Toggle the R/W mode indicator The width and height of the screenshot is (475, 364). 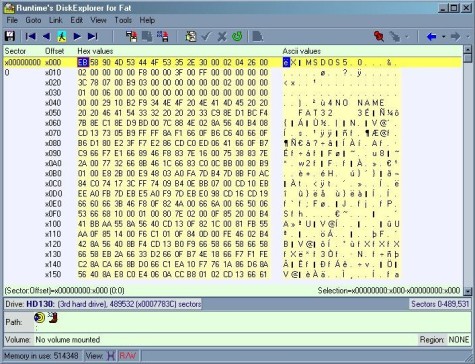coord(128,356)
